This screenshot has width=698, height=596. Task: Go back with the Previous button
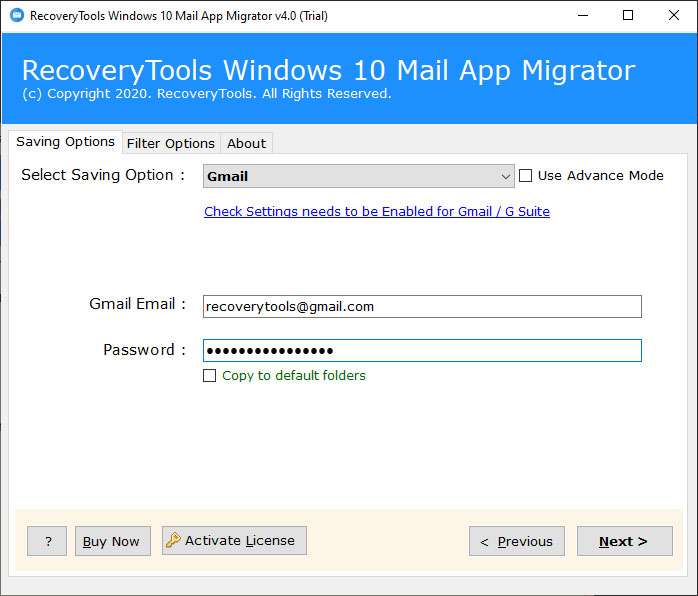516,541
